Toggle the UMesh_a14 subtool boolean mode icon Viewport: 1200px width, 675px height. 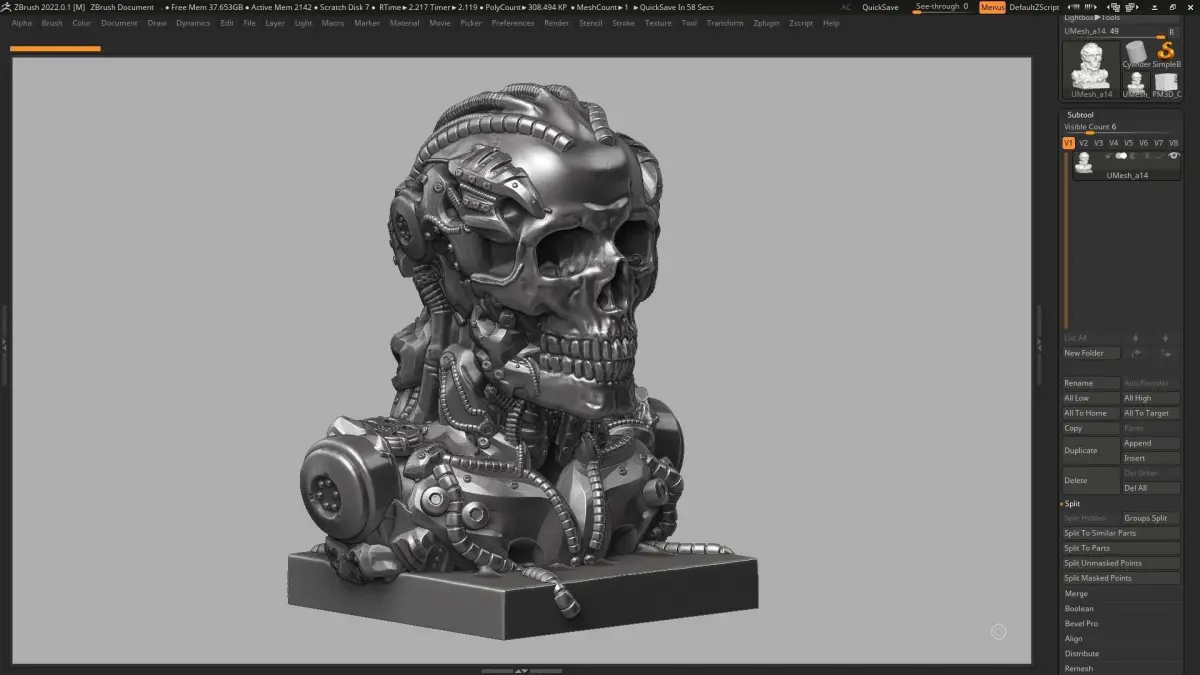point(1122,156)
